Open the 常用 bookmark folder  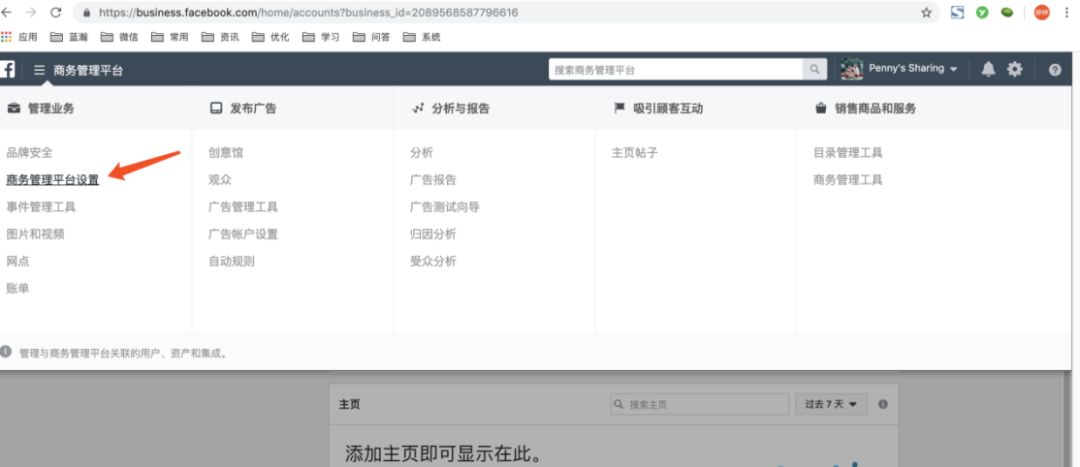tap(169, 37)
